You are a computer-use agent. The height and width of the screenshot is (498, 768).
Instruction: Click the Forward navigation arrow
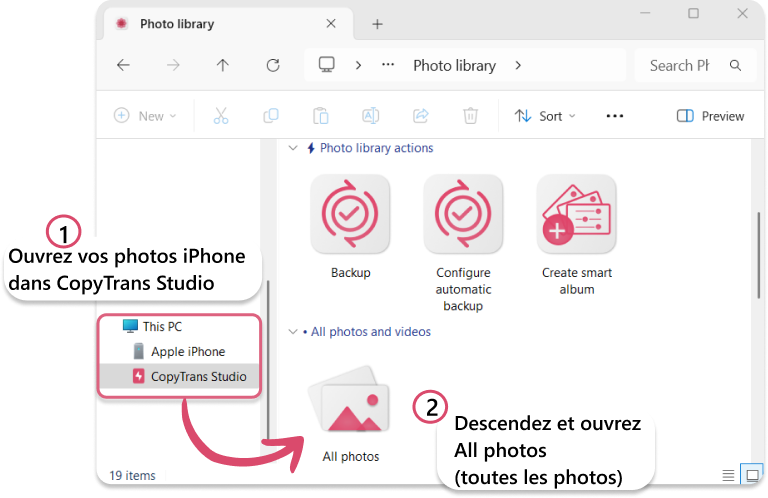click(173, 65)
